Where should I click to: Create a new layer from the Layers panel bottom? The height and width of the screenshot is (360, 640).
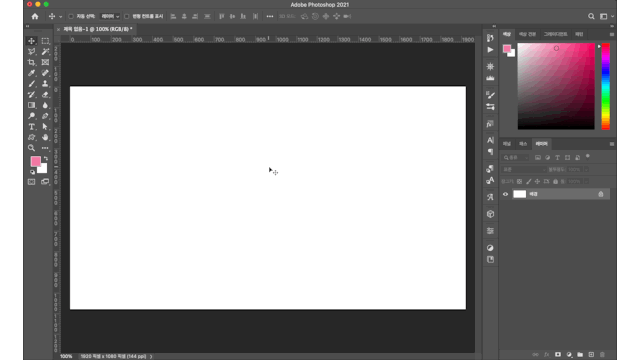coord(591,354)
